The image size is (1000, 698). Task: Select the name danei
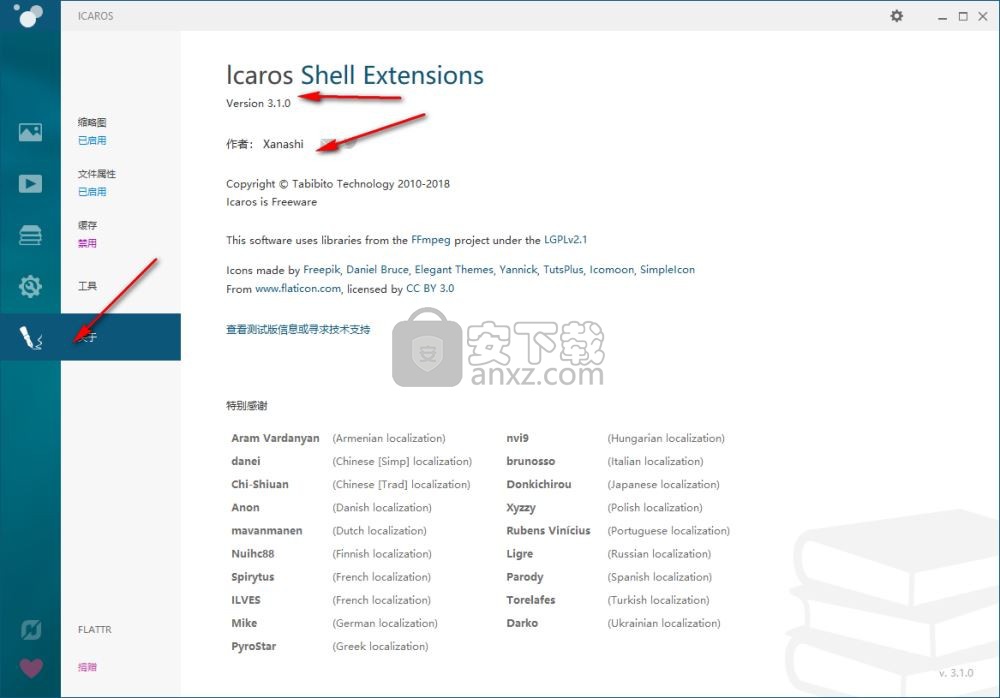[x=246, y=461]
